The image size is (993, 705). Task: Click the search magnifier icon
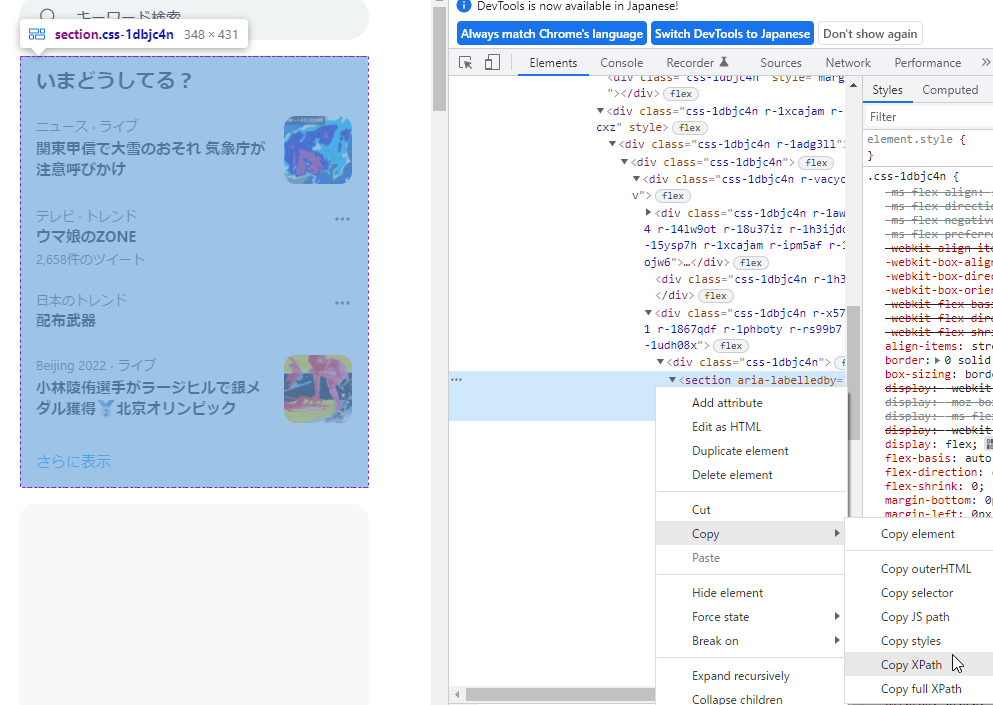point(48,16)
